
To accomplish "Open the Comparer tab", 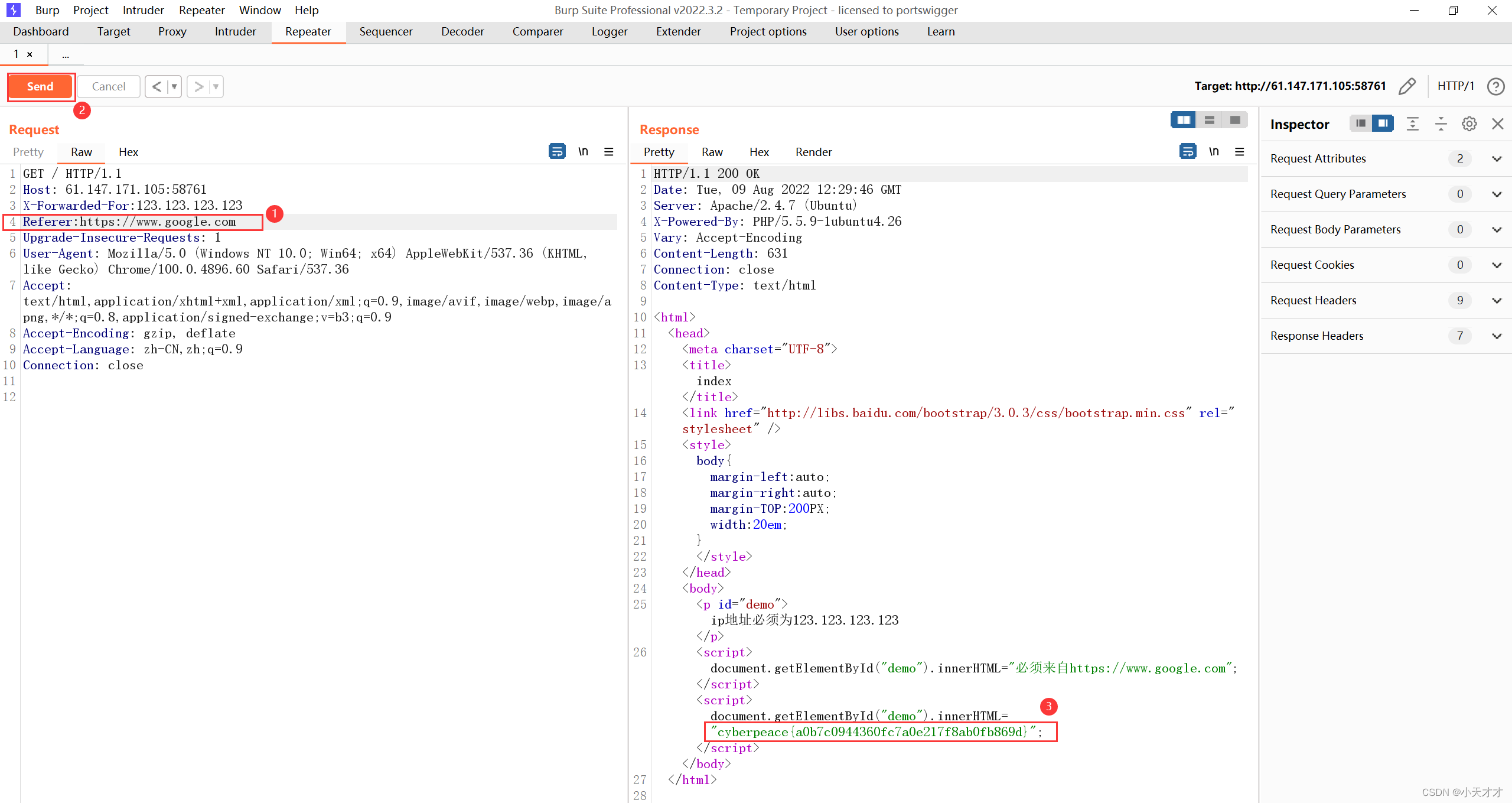I will point(537,31).
